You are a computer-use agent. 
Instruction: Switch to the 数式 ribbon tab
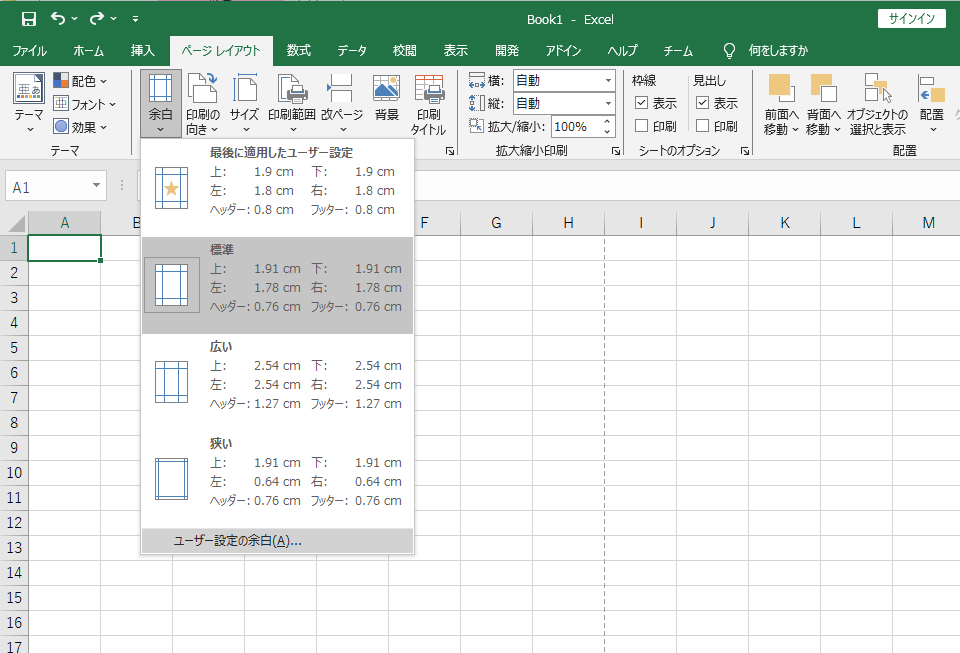(299, 50)
